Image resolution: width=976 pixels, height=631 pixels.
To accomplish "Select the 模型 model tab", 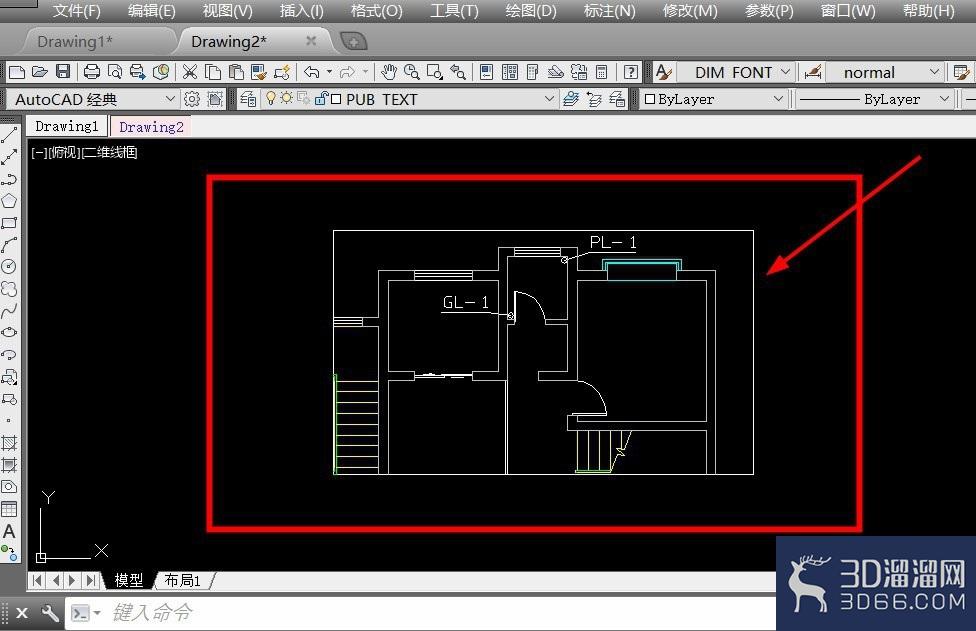I will click(x=129, y=580).
